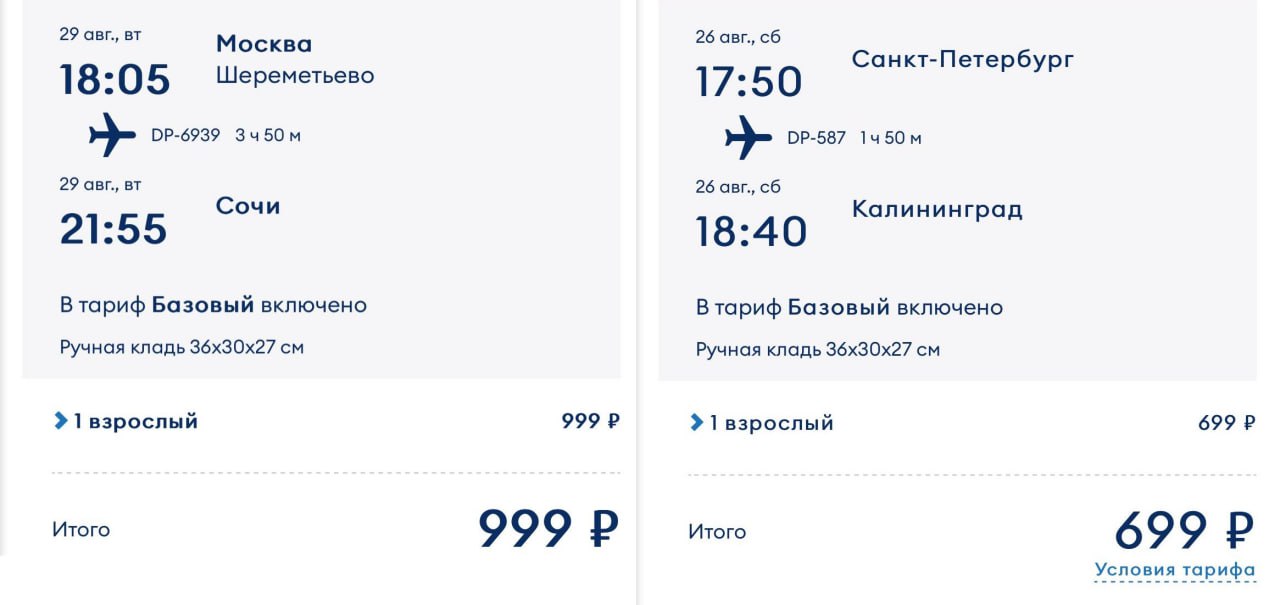Select the 17:50 Saint Petersburg departure time

[x=749, y=82]
